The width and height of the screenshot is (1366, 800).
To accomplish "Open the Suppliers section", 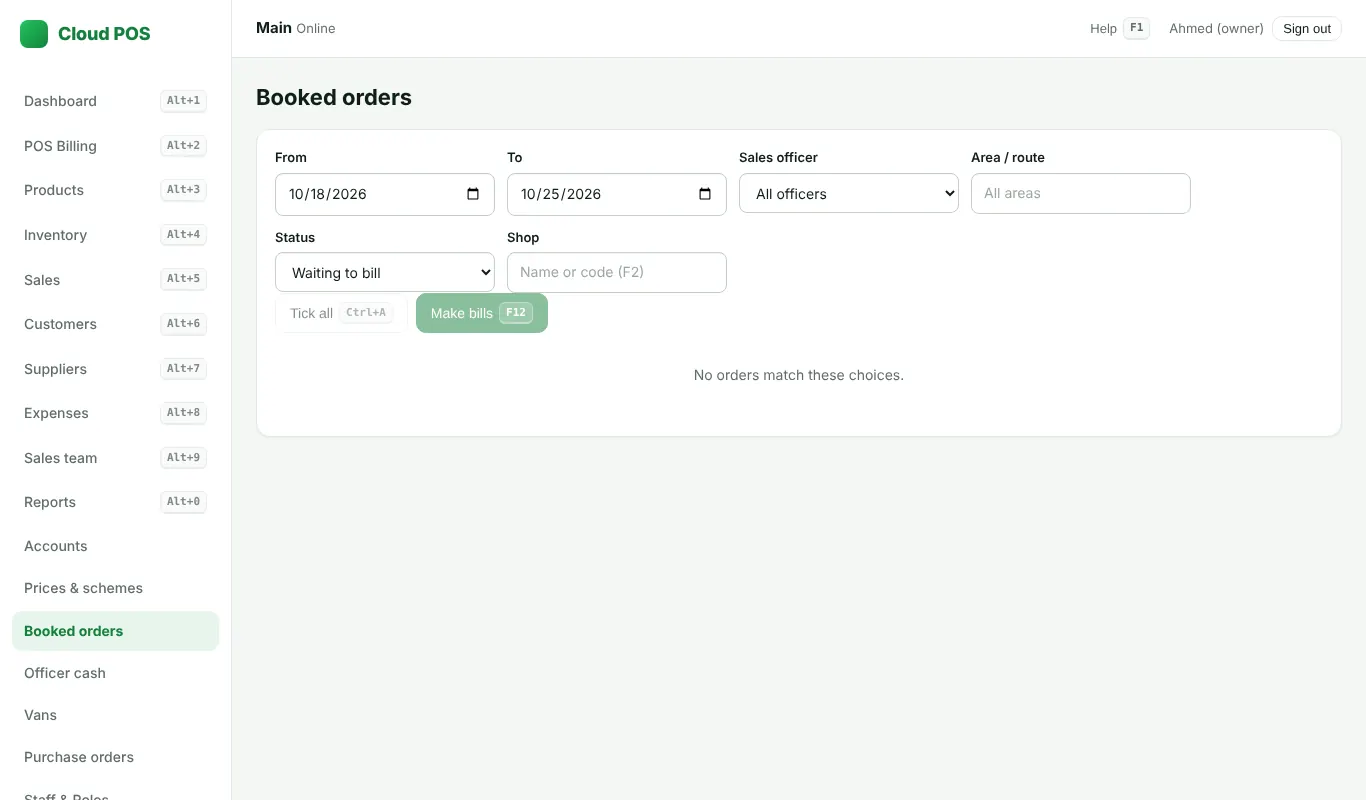I will tap(115, 369).
